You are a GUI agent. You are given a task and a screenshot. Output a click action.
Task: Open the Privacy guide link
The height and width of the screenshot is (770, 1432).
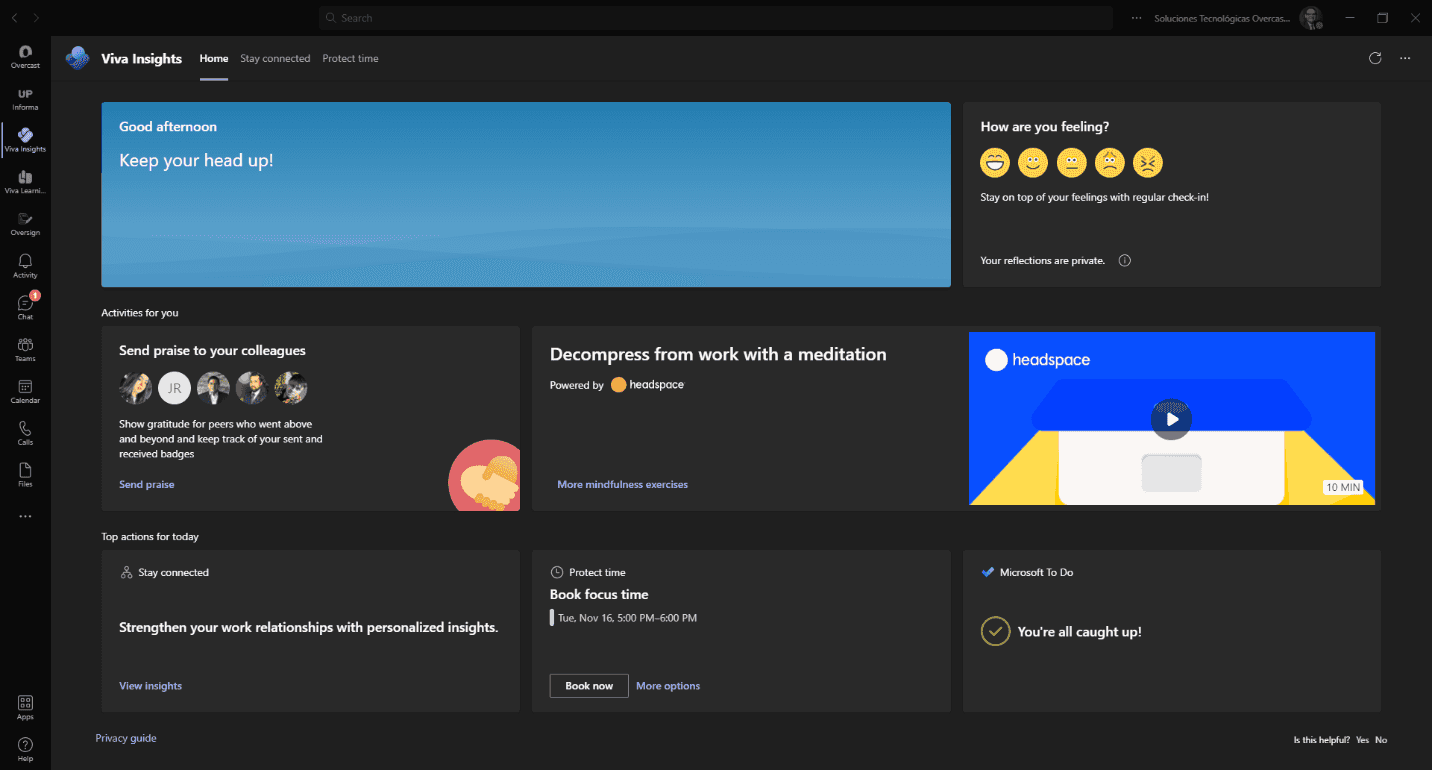tap(126, 738)
